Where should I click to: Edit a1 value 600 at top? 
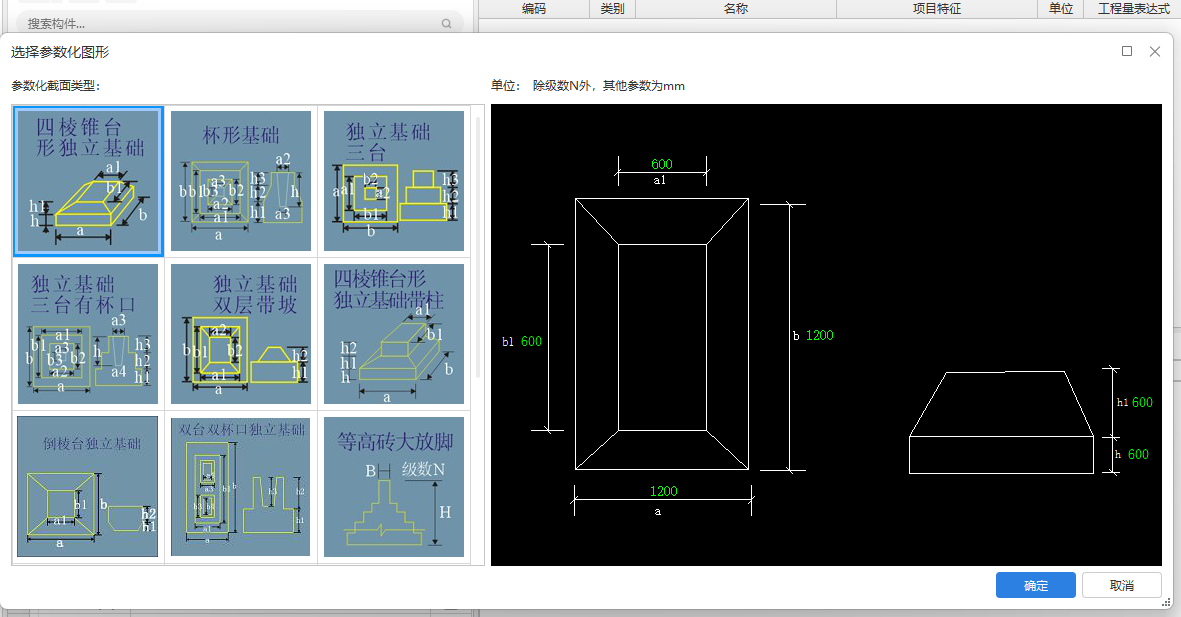tap(662, 164)
